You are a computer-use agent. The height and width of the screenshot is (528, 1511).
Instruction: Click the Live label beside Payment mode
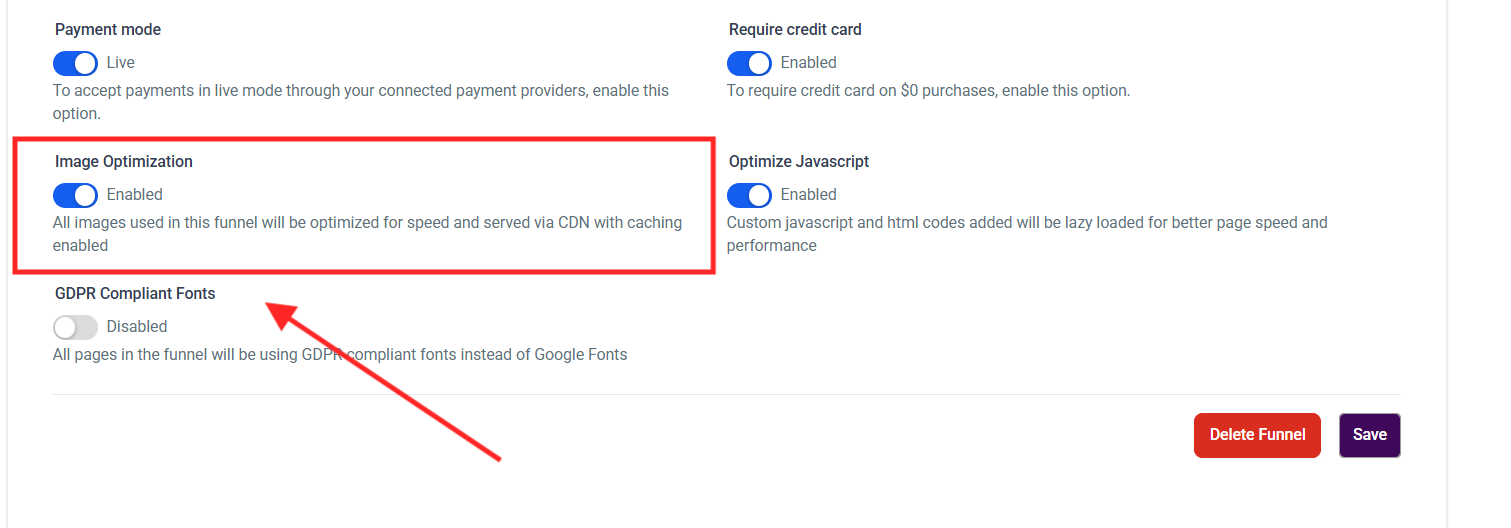pyautogui.click(x=121, y=63)
